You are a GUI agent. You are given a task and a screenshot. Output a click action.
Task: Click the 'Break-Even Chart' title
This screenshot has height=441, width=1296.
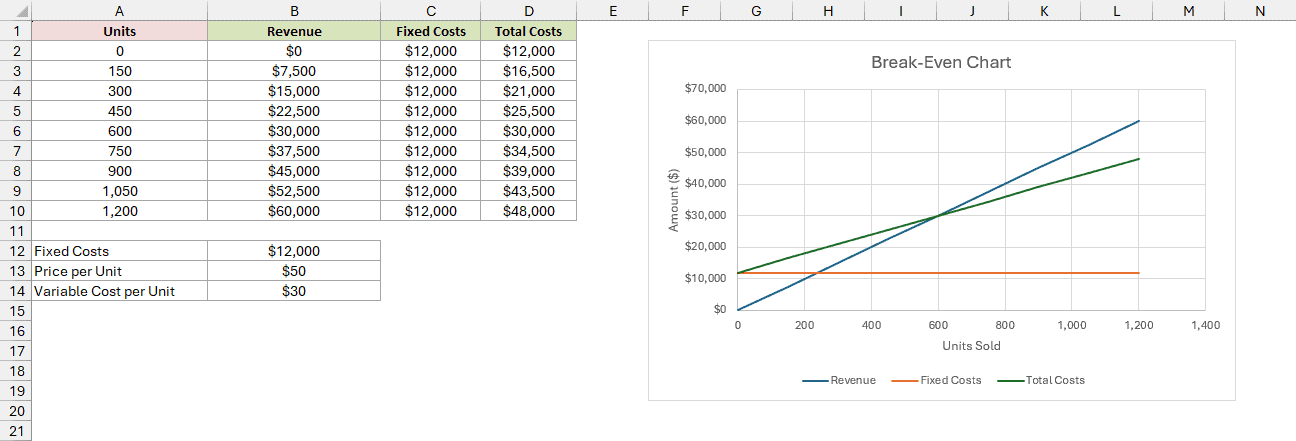coord(941,62)
